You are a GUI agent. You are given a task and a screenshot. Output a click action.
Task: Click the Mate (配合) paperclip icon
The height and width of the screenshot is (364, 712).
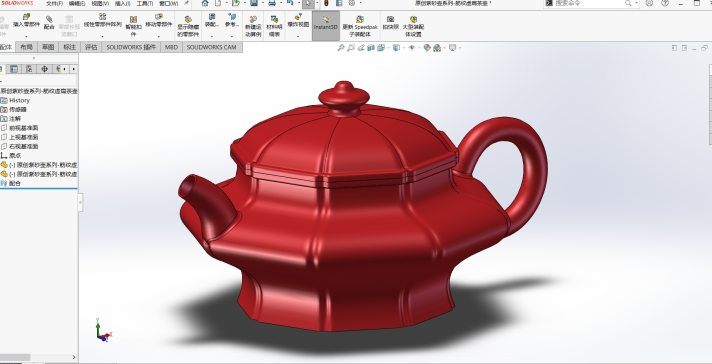(x=49, y=19)
